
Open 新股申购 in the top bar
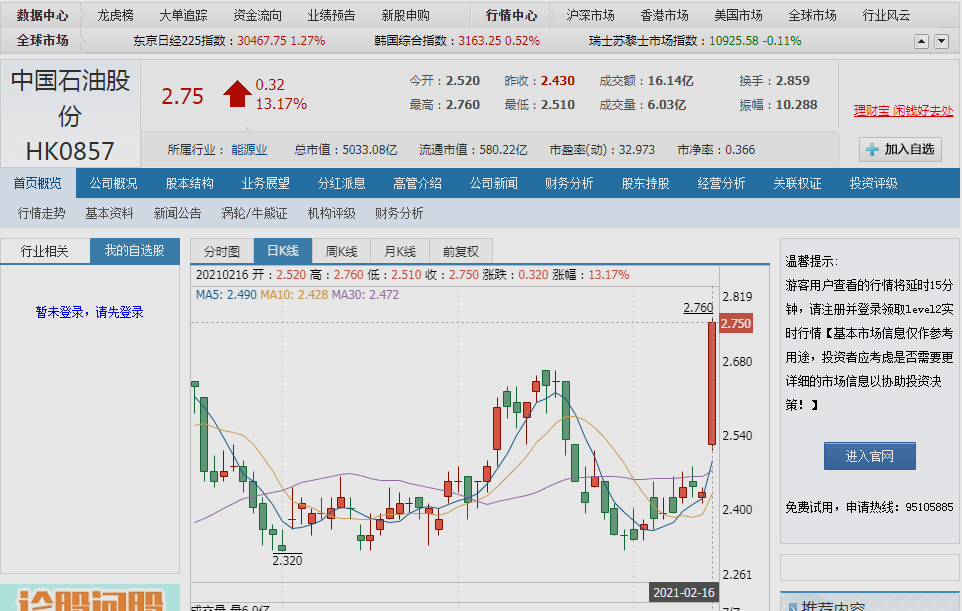[406, 15]
